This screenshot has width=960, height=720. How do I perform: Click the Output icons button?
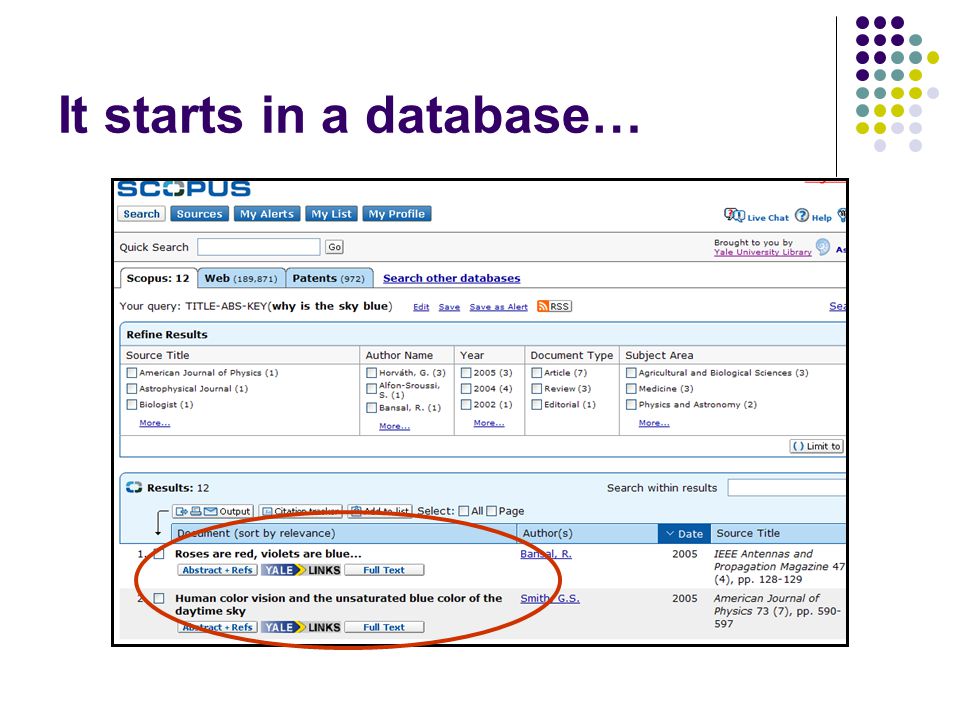(213, 511)
